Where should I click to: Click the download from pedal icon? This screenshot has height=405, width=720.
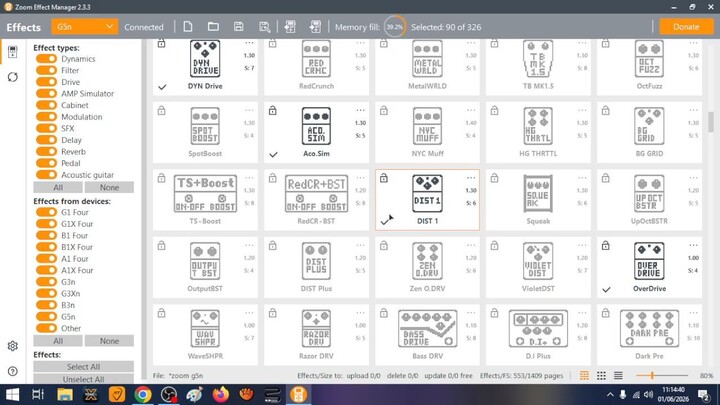tap(290, 27)
